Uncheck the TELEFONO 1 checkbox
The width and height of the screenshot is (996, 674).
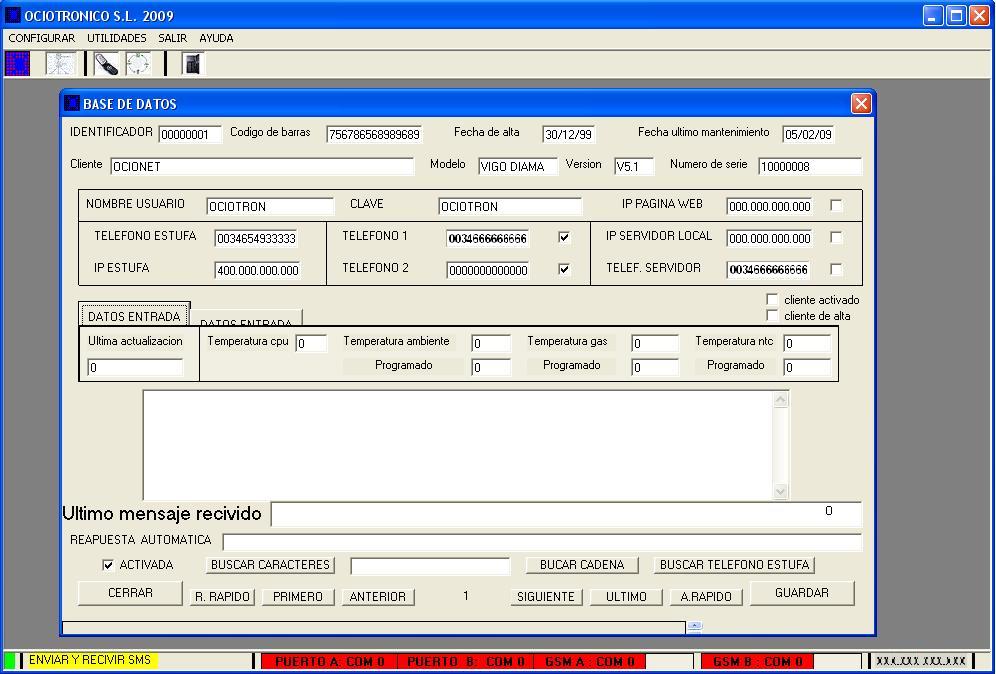(x=563, y=238)
